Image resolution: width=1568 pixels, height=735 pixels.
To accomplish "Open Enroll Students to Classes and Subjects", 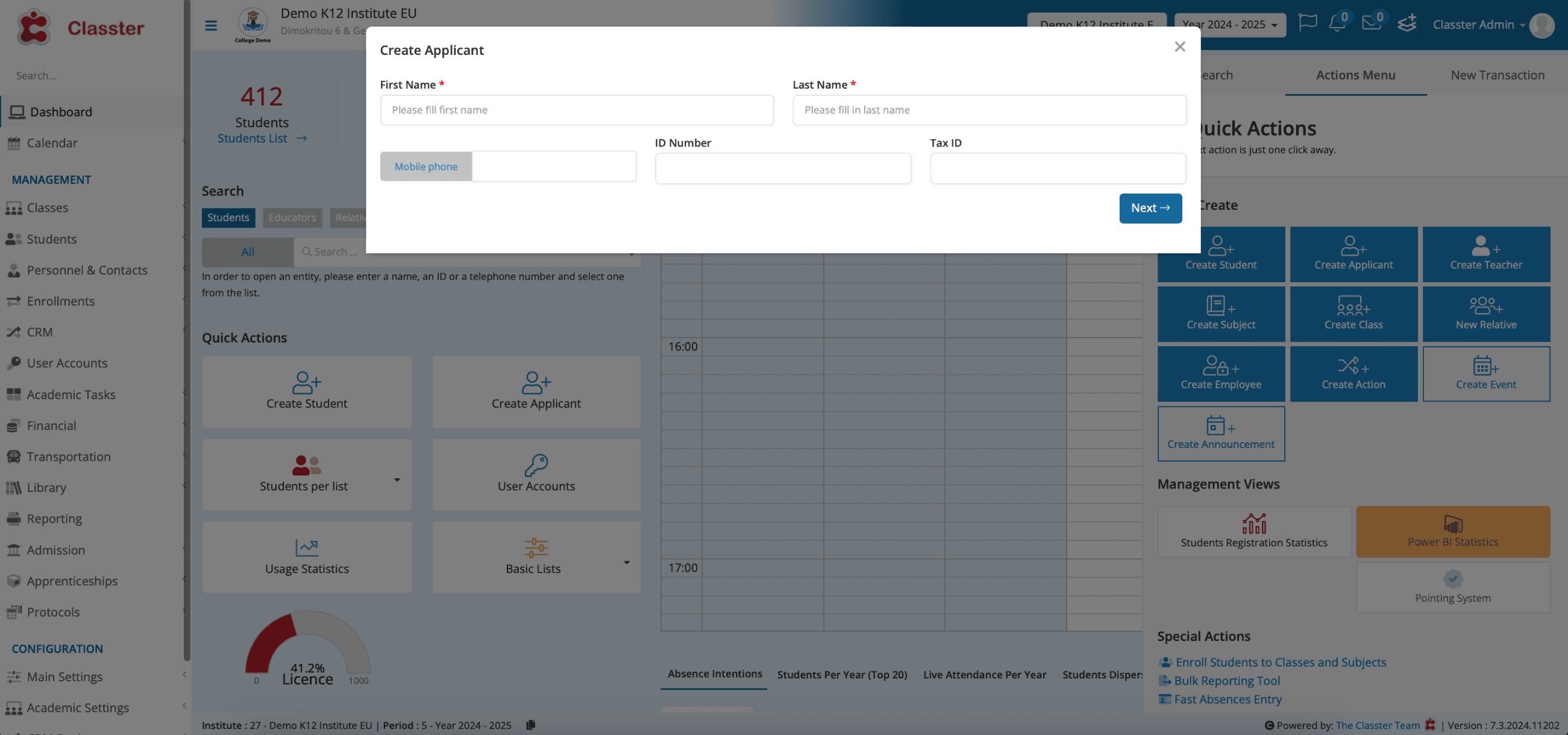I will [x=1281, y=662].
